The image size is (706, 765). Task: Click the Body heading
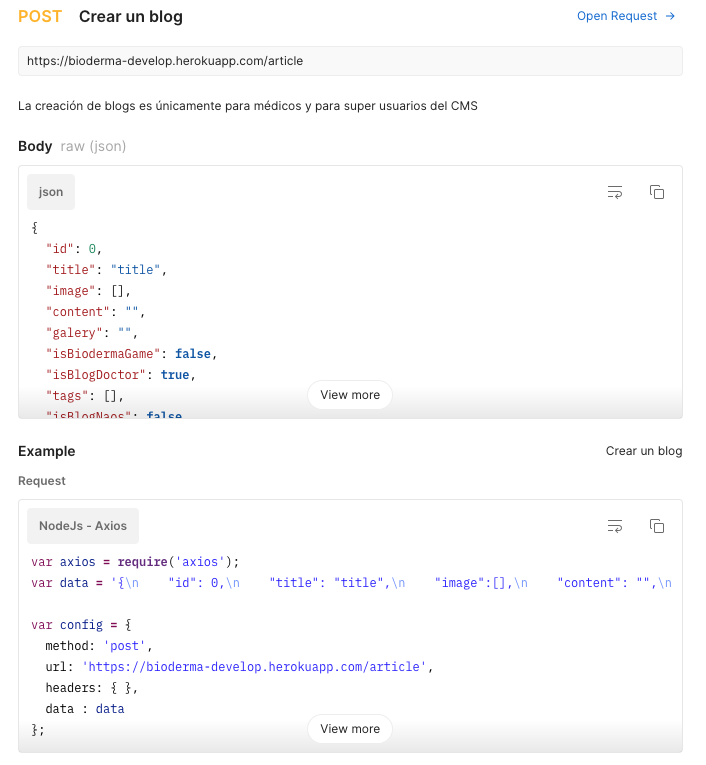[35, 146]
